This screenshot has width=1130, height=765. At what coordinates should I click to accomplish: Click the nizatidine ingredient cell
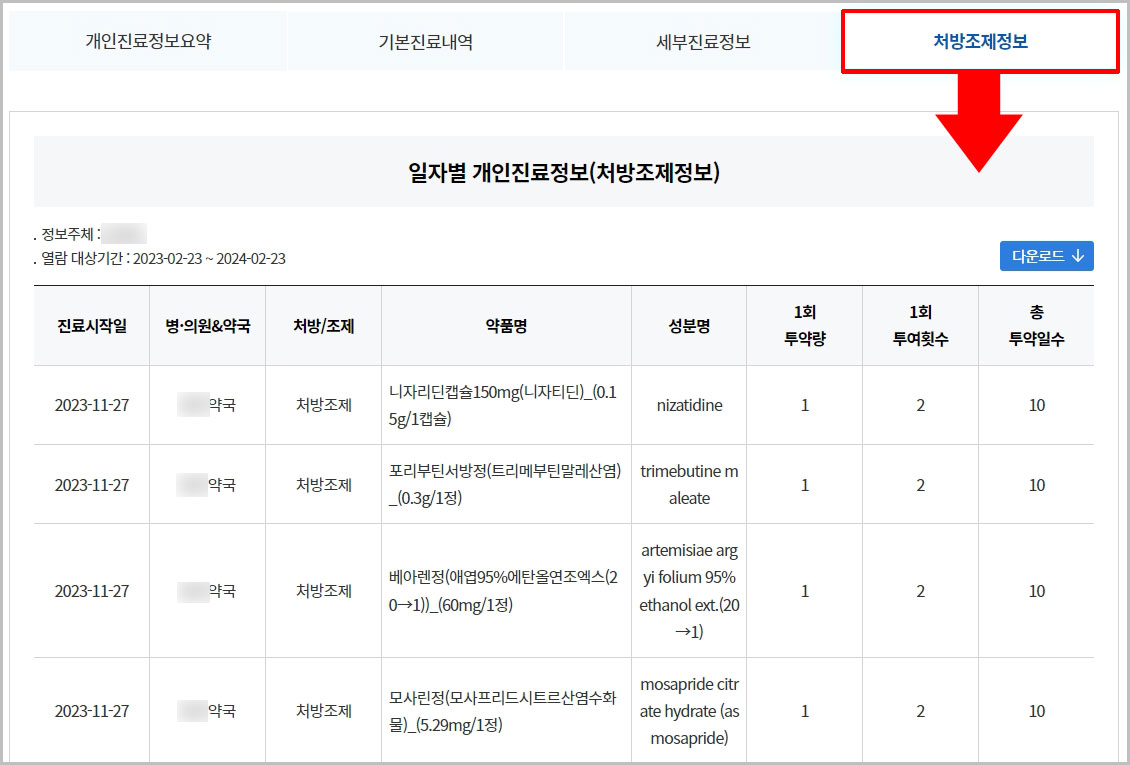pos(688,405)
